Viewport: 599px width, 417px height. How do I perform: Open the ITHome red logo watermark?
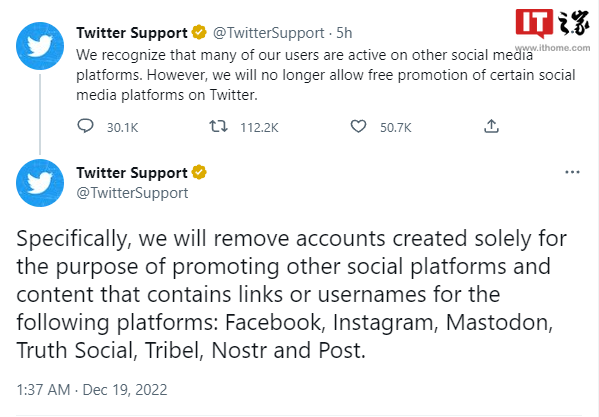pos(534,23)
